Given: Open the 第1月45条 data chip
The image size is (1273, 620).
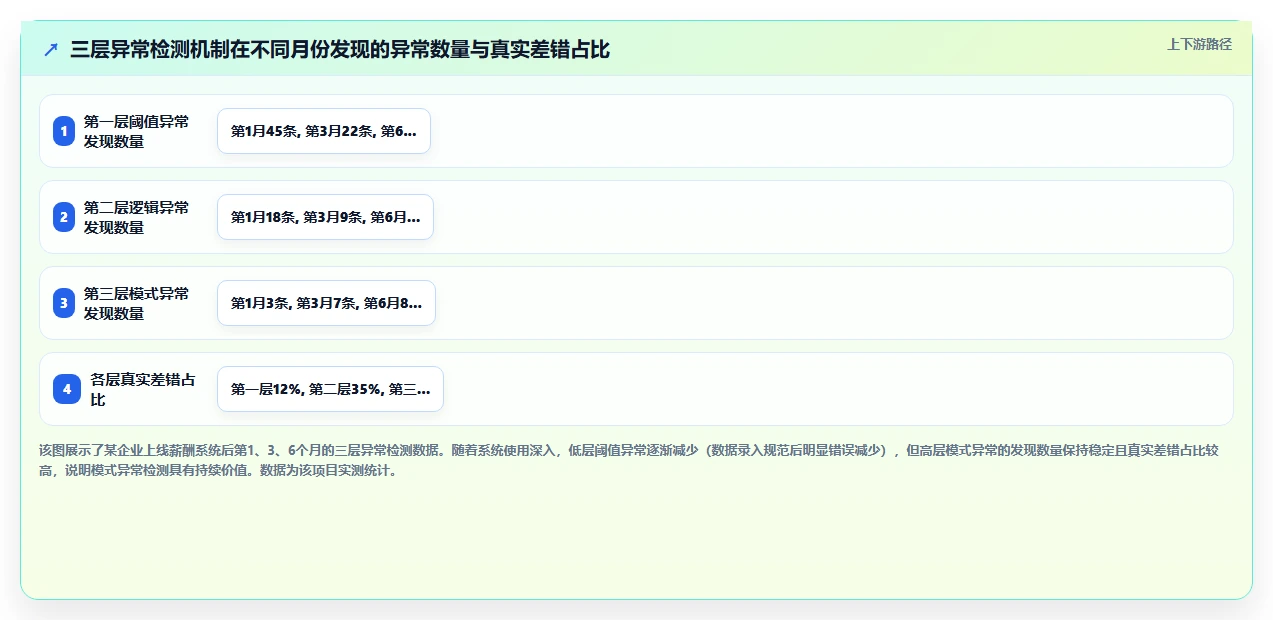Looking at the screenshot, I should [324, 131].
